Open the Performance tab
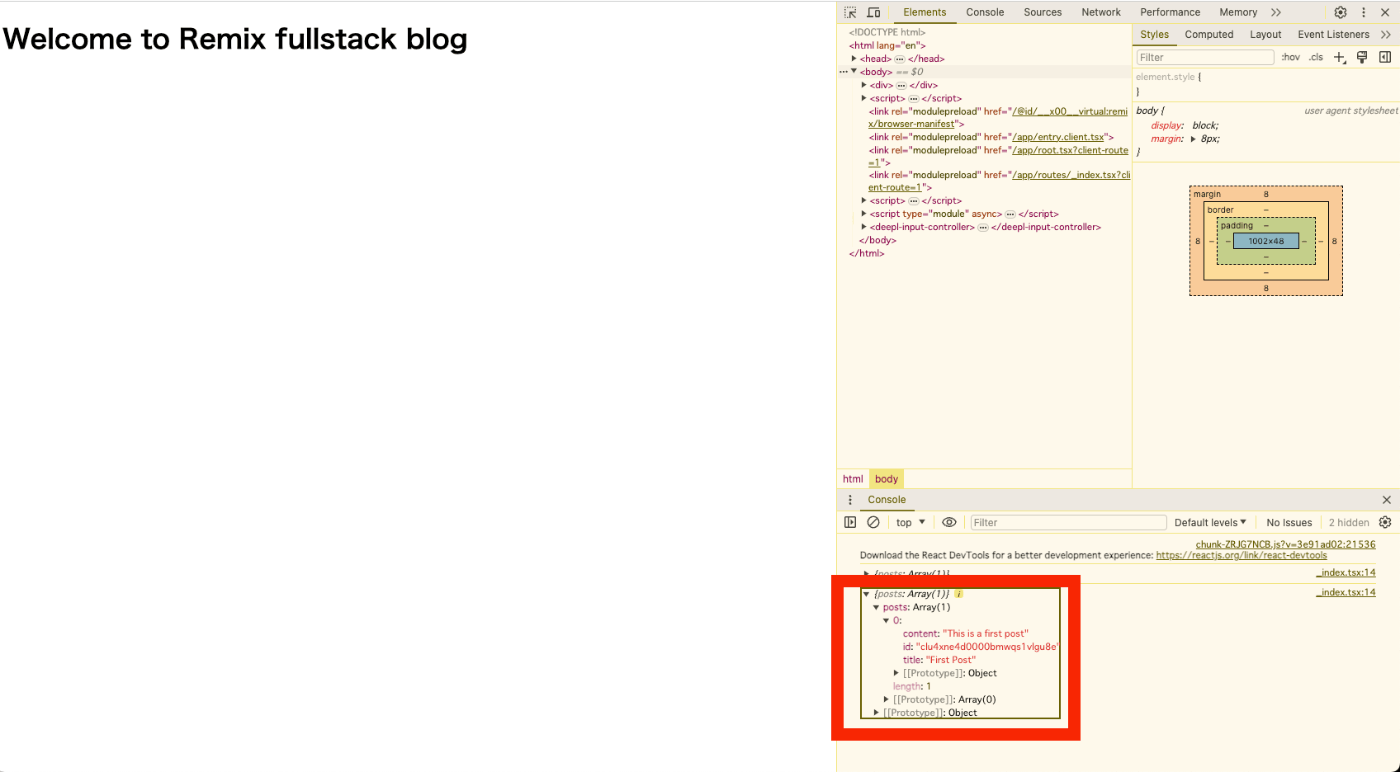Screen dimensions: 1400x772 click(1170, 13)
